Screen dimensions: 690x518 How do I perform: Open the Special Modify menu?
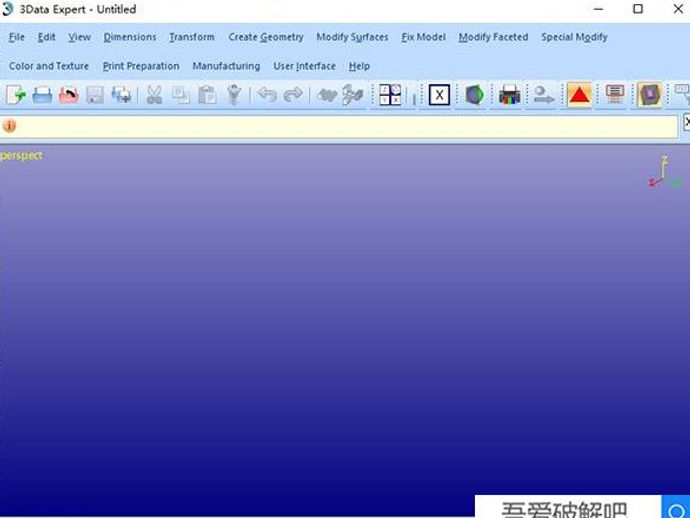574,37
